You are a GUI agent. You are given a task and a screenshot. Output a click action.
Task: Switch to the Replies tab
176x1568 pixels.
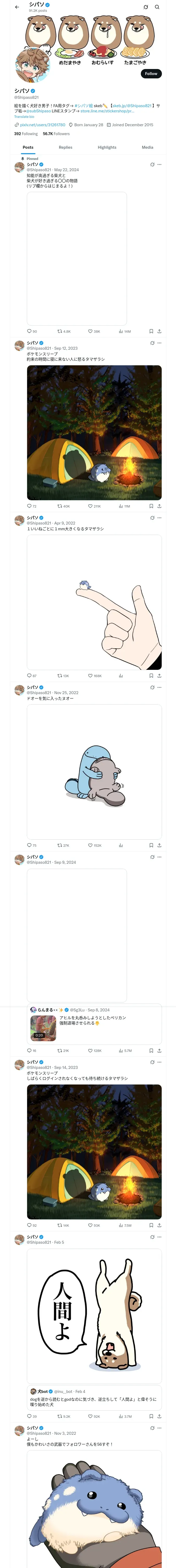tap(65, 147)
